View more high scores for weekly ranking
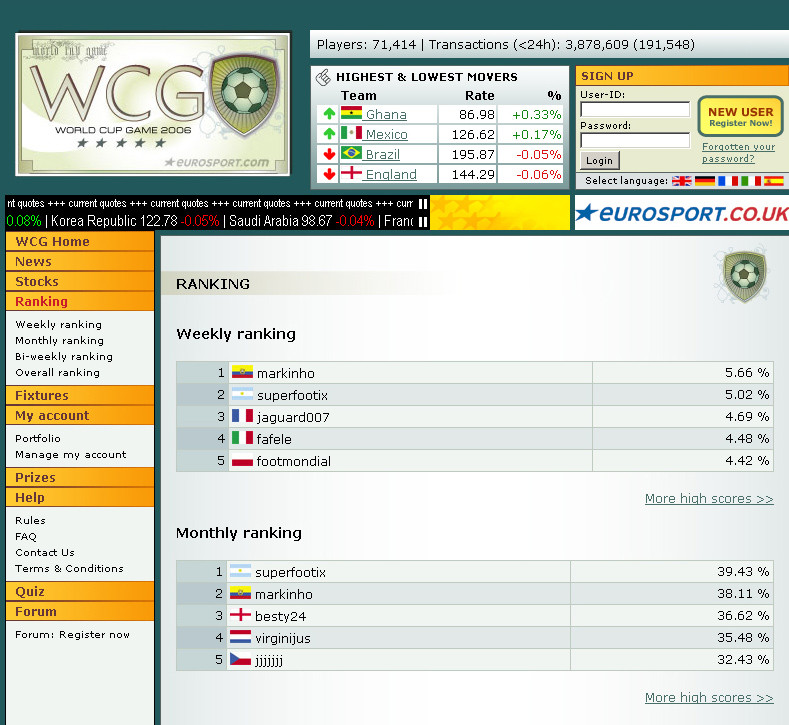The height and width of the screenshot is (725, 789). [708, 499]
